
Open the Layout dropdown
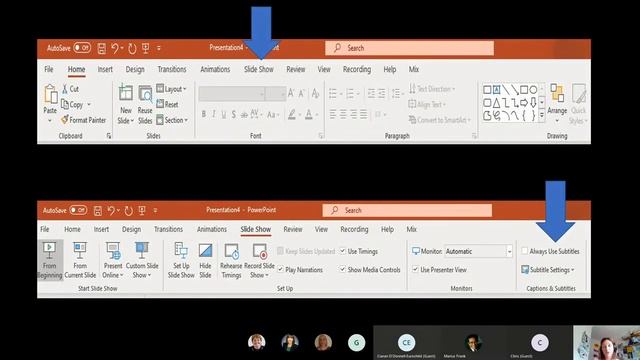[171, 89]
